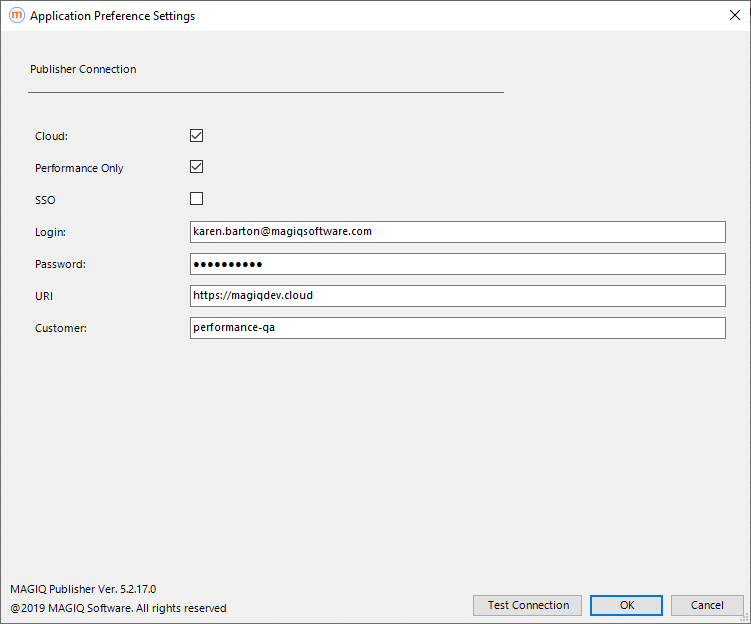Confirm settings with the OK button

click(x=626, y=605)
